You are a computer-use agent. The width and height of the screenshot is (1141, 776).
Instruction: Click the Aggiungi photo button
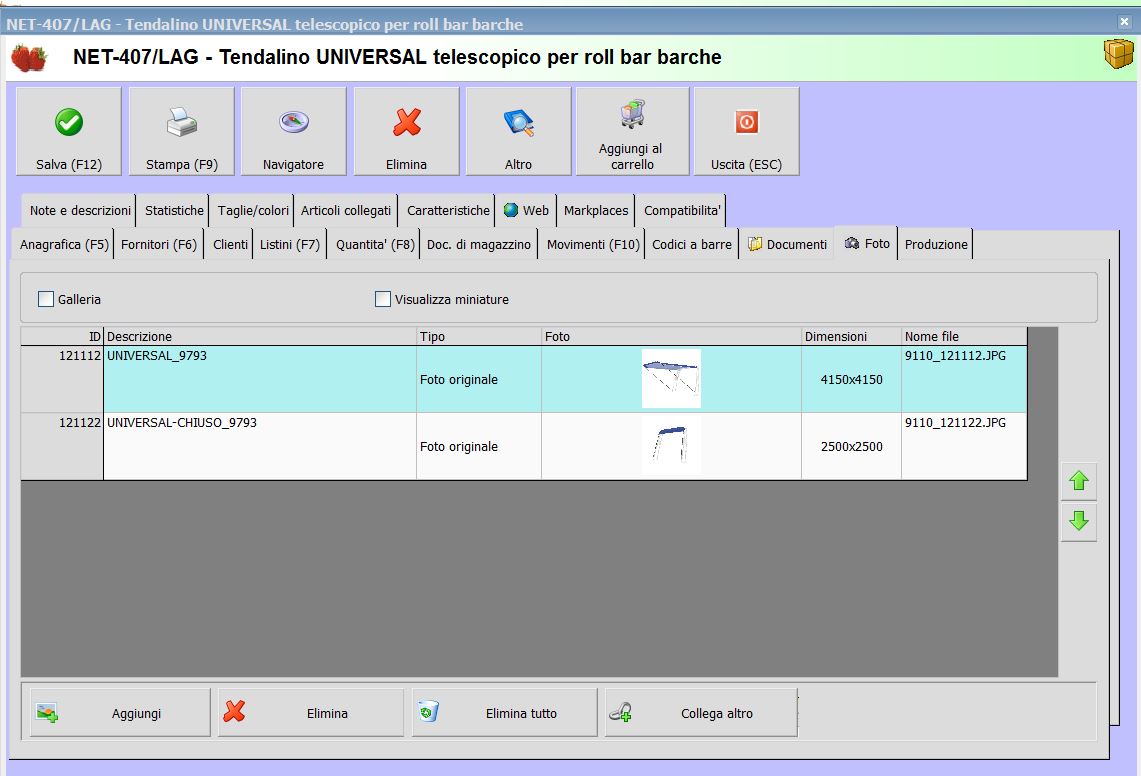[x=120, y=713]
